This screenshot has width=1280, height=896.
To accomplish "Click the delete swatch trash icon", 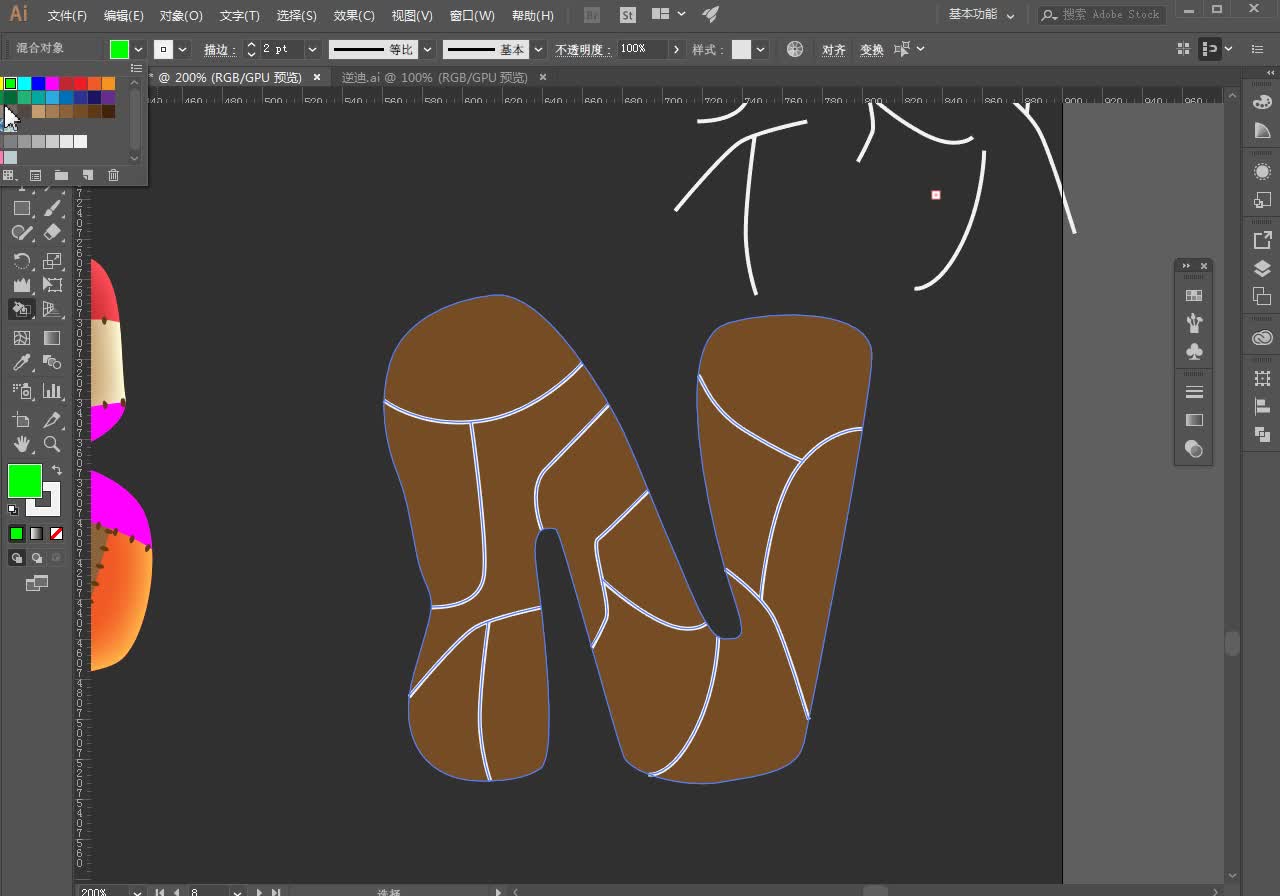I will click(113, 175).
